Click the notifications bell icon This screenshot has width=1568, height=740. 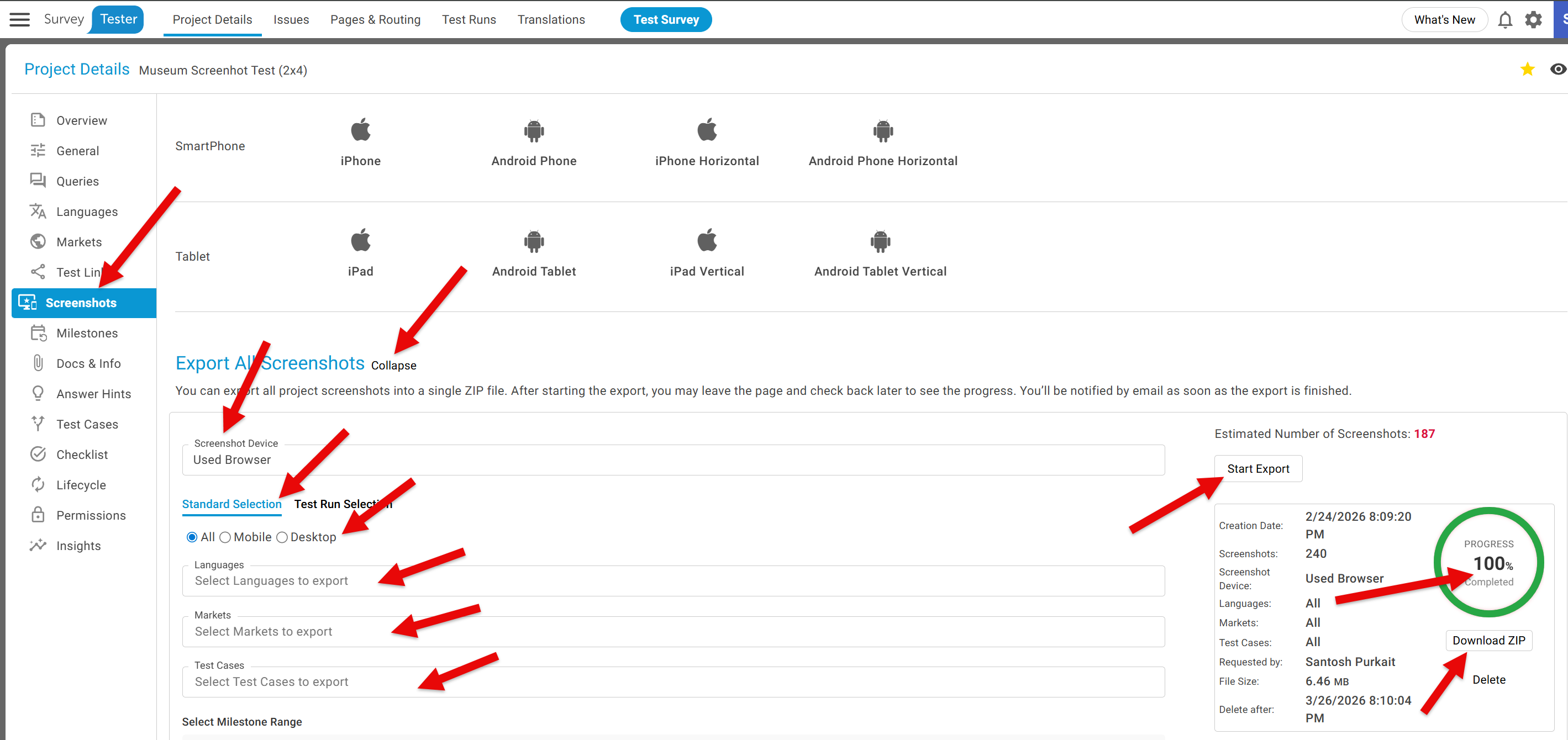tap(1504, 20)
